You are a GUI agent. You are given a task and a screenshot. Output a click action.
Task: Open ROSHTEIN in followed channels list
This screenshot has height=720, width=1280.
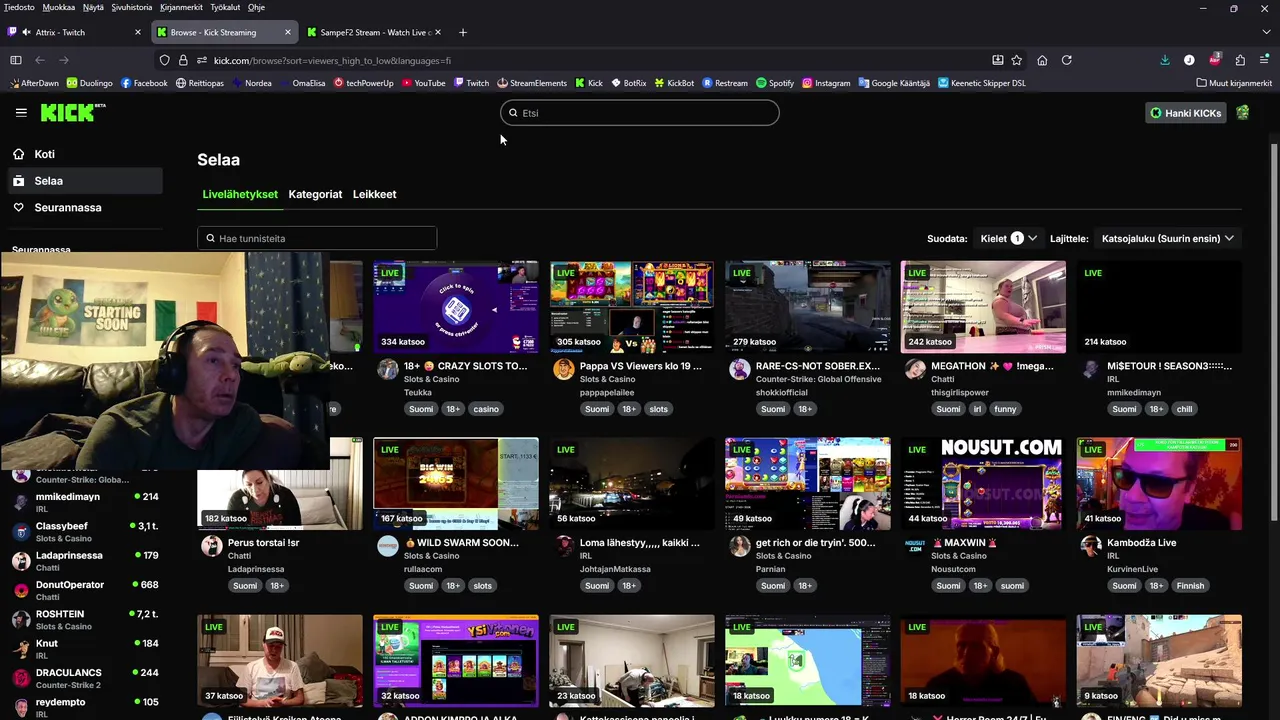[x=85, y=619]
